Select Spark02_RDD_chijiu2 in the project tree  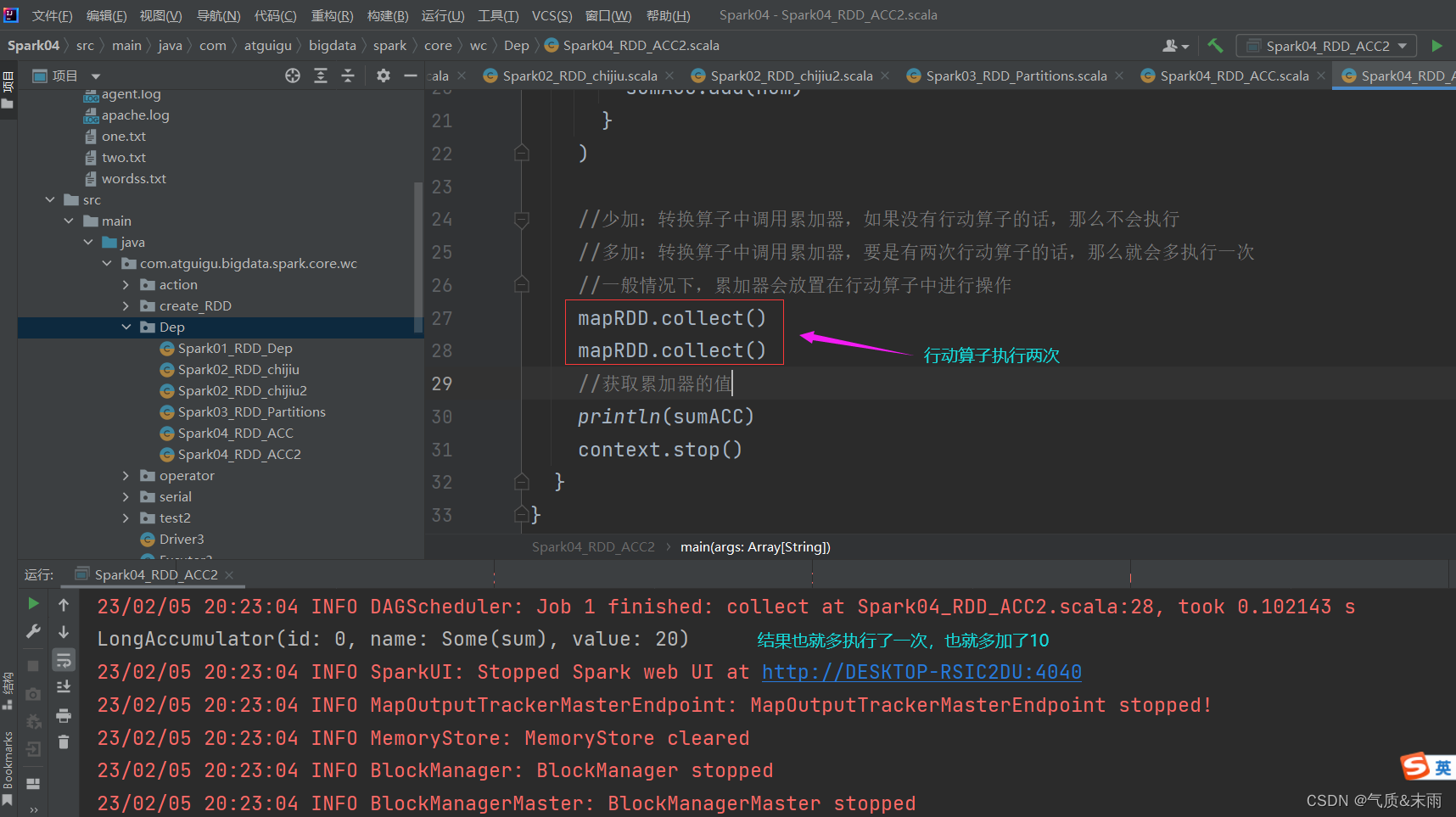click(x=242, y=390)
